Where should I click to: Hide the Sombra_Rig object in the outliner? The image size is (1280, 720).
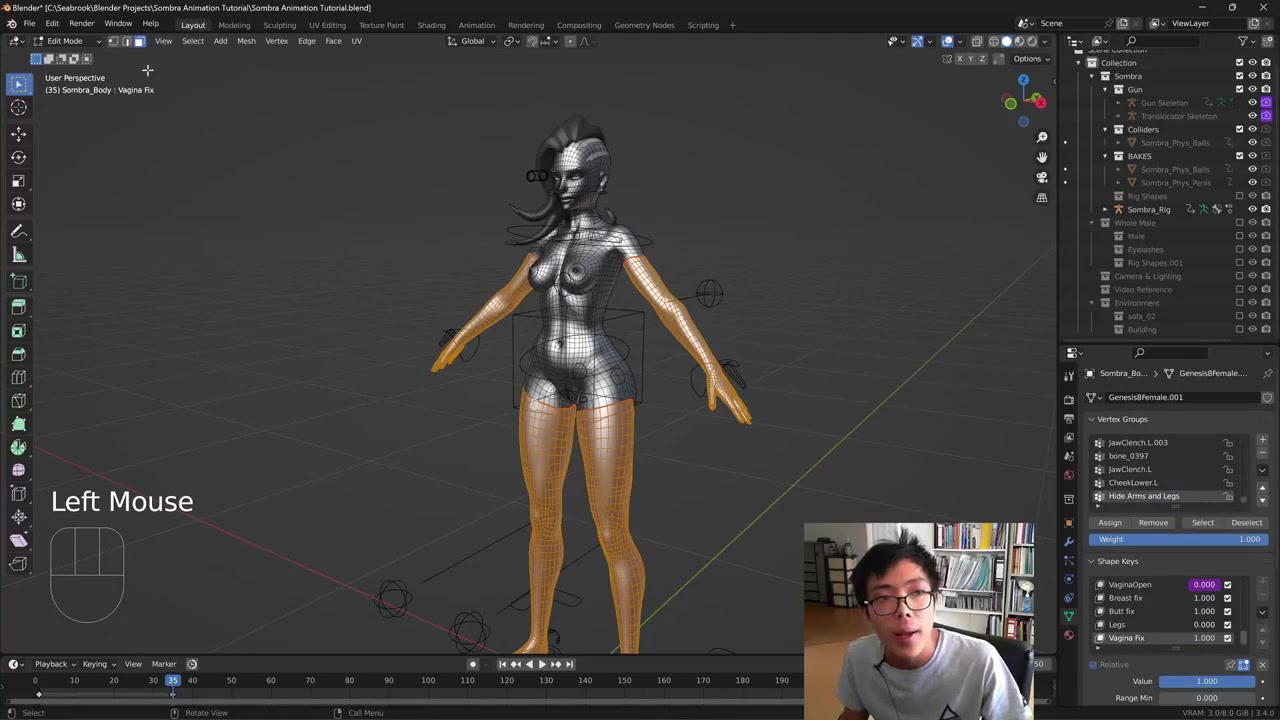point(1252,209)
